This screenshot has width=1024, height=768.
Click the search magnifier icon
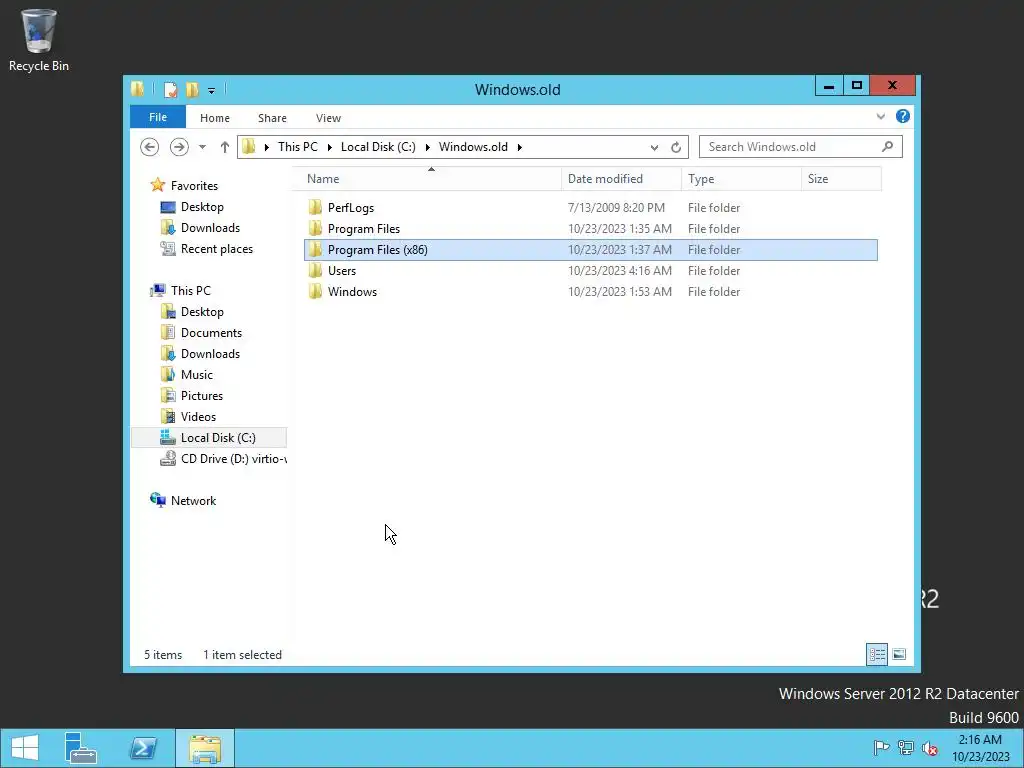pos(887,146)
